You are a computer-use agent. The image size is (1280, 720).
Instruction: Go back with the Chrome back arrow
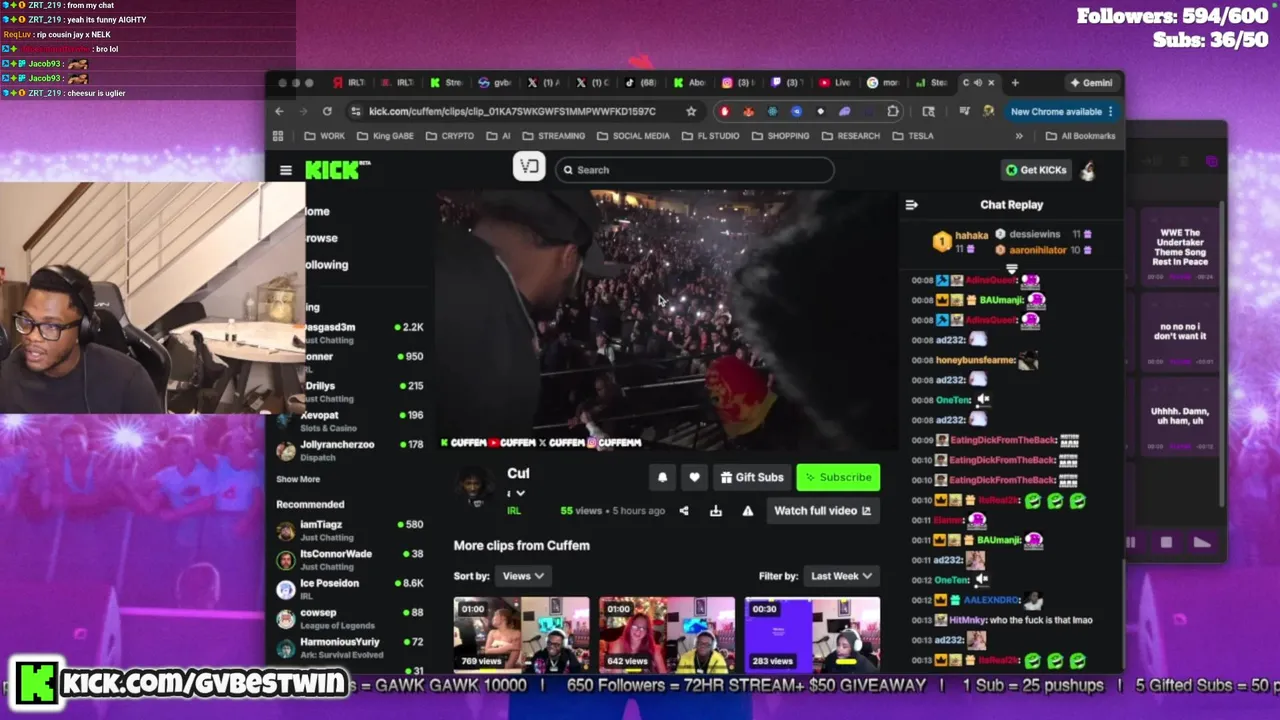[279, 111]
